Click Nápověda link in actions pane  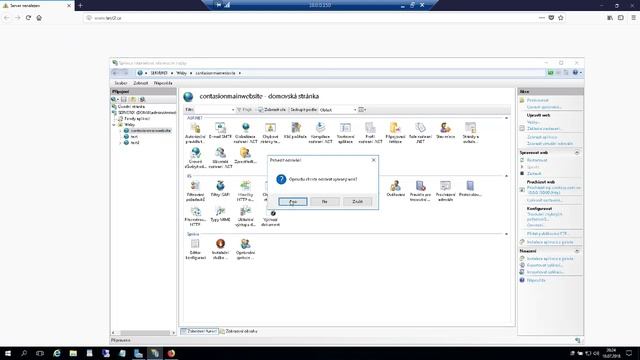click(x=536, y=280)
